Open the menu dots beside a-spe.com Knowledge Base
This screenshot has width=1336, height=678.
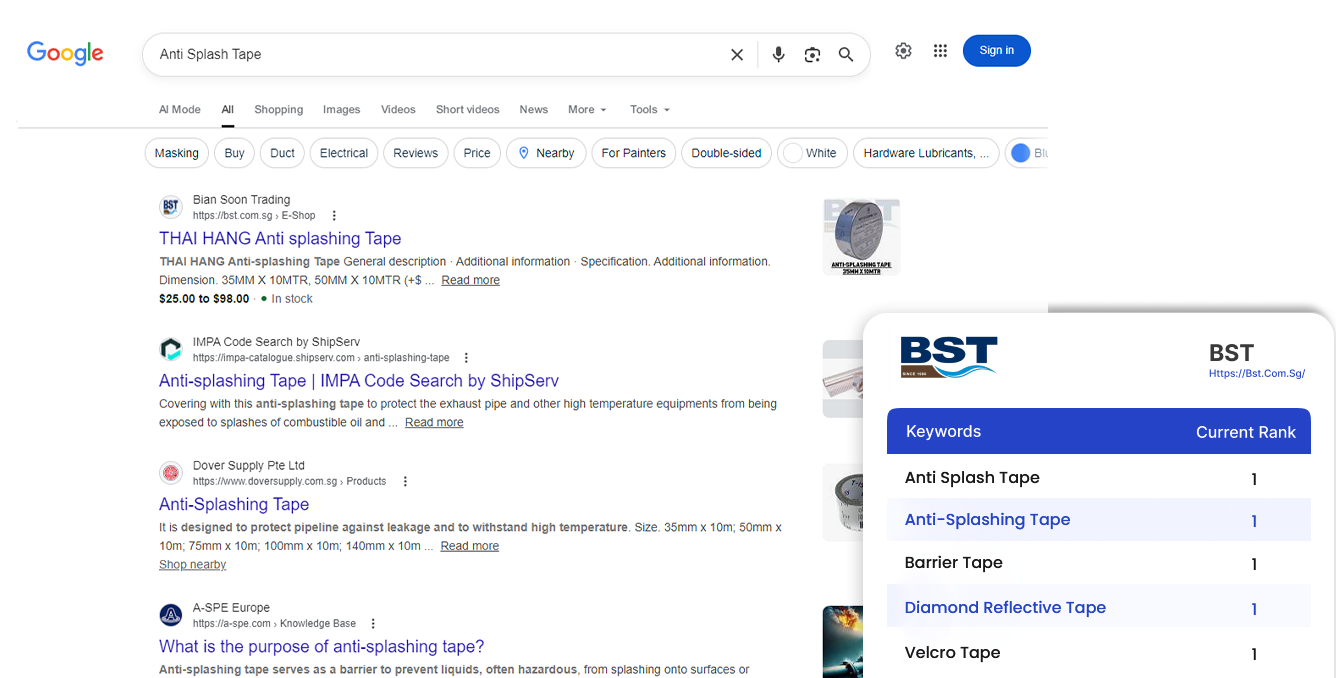[x=373, y=624]
